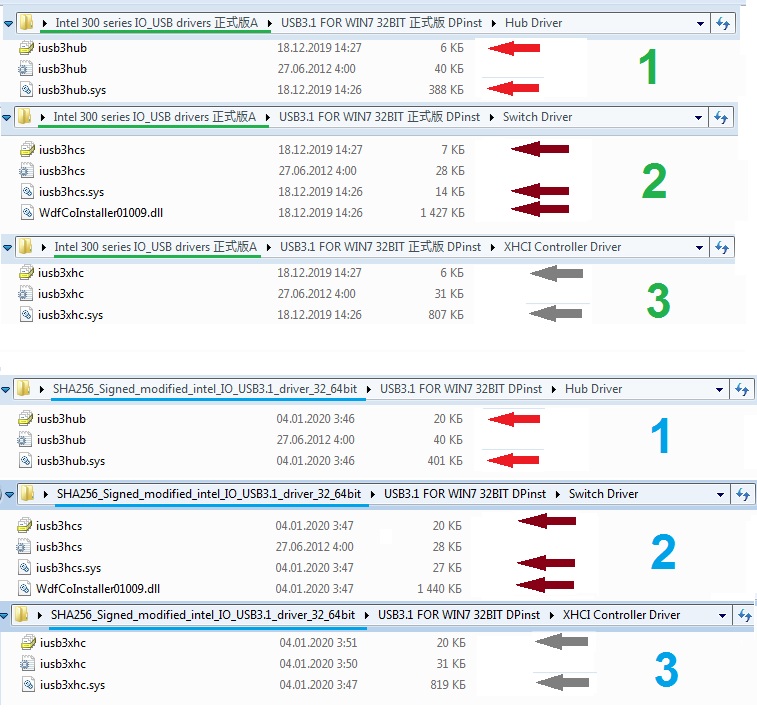Click refresh button in SHA256 Switch Driver address bar
This screenshot has height=713, width=757.
(743, 494)
